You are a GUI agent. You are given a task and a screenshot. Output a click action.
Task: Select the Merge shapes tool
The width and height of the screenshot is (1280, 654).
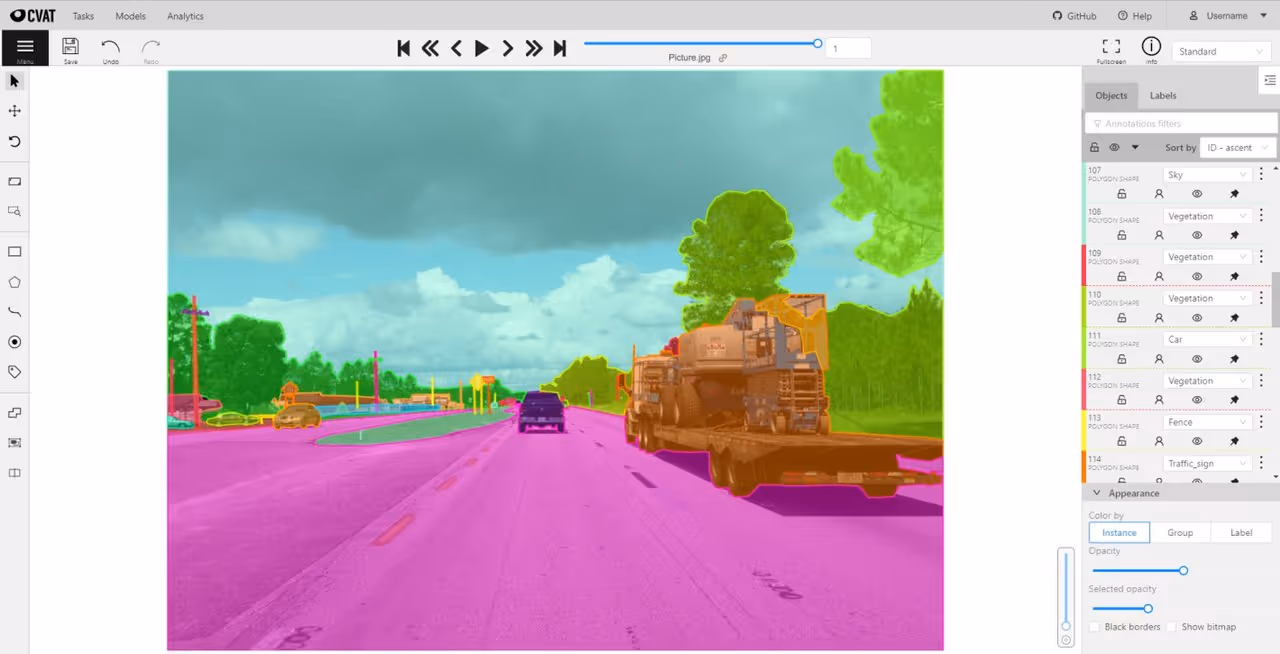click(x=15, y=412)
